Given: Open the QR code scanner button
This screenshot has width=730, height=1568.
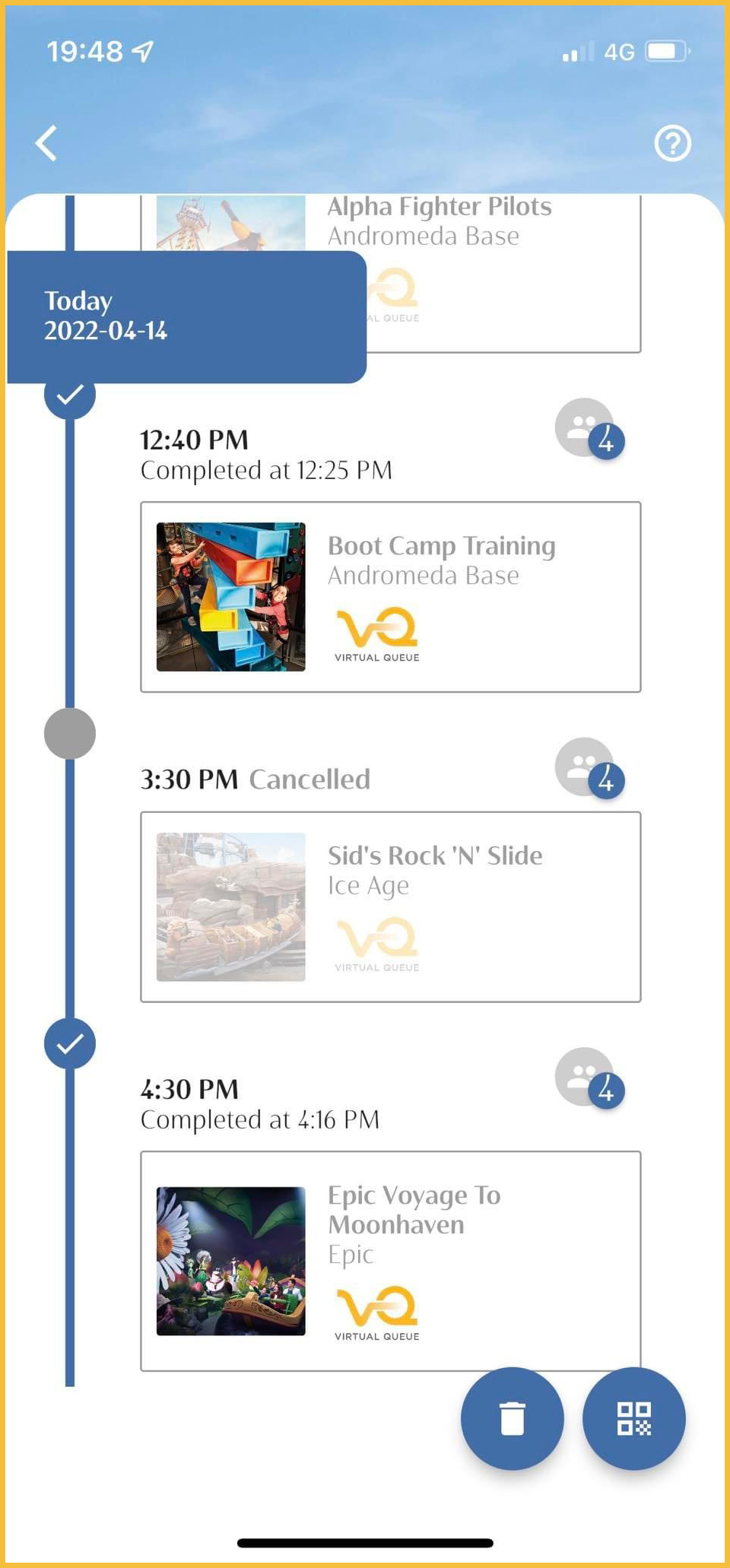Looking at the screenshot, I should pos(633,1418).
